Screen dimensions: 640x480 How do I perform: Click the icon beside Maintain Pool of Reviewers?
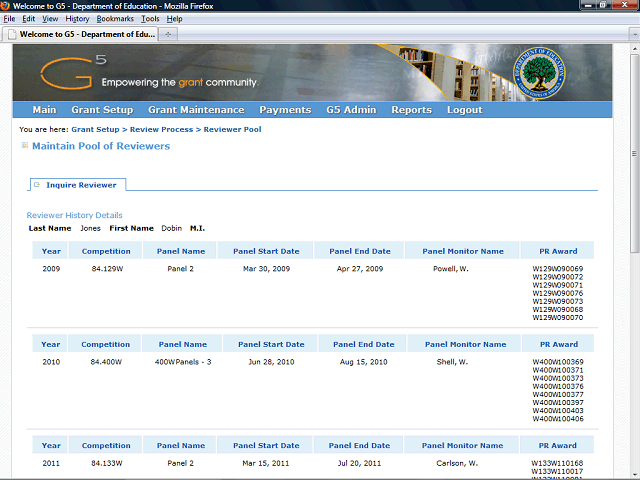coord(25,145)
